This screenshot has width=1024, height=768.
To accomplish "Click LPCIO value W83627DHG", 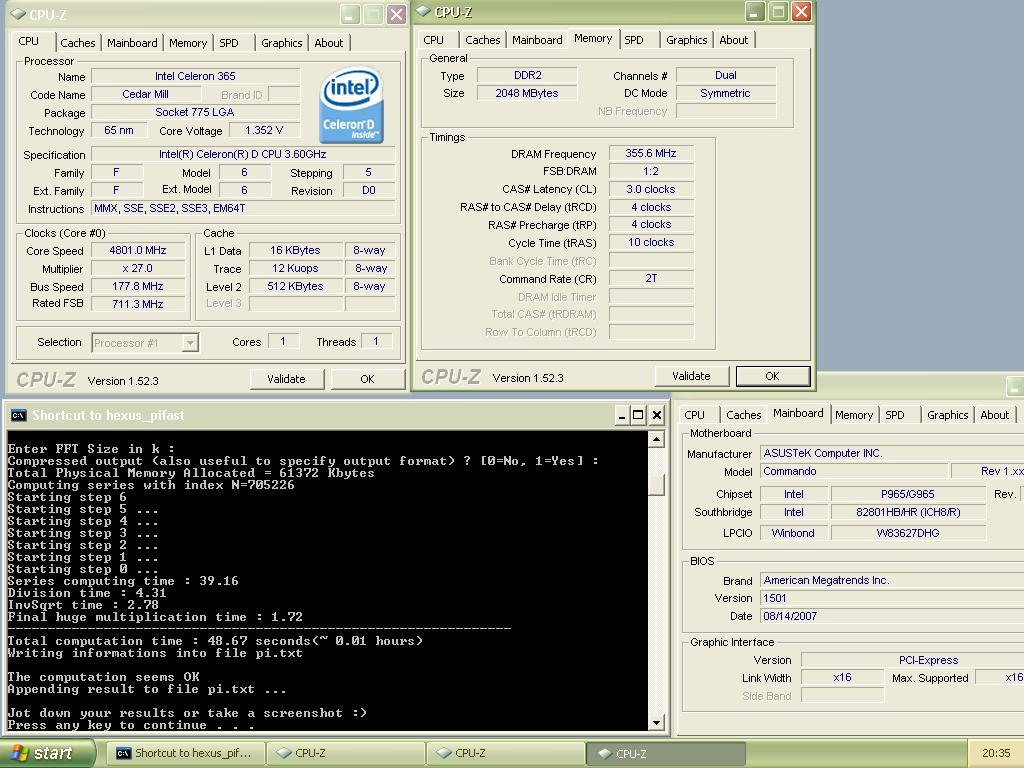I will point(908,533).
